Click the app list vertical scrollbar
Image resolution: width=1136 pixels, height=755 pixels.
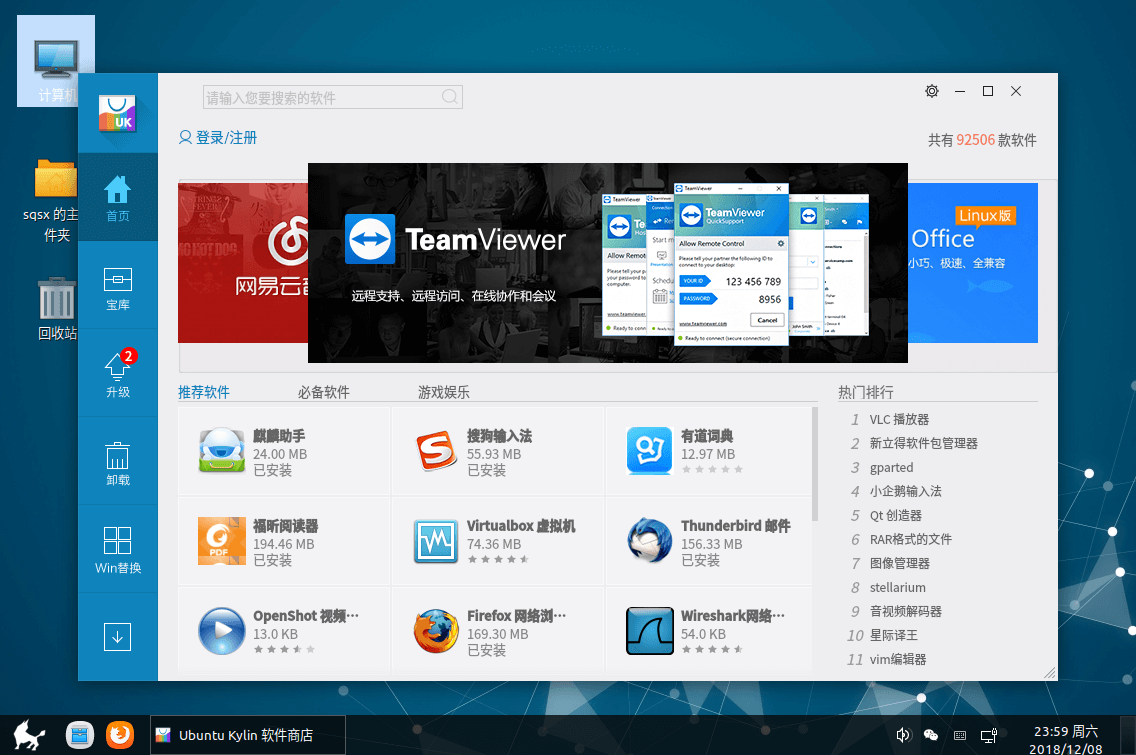point(815,464)
